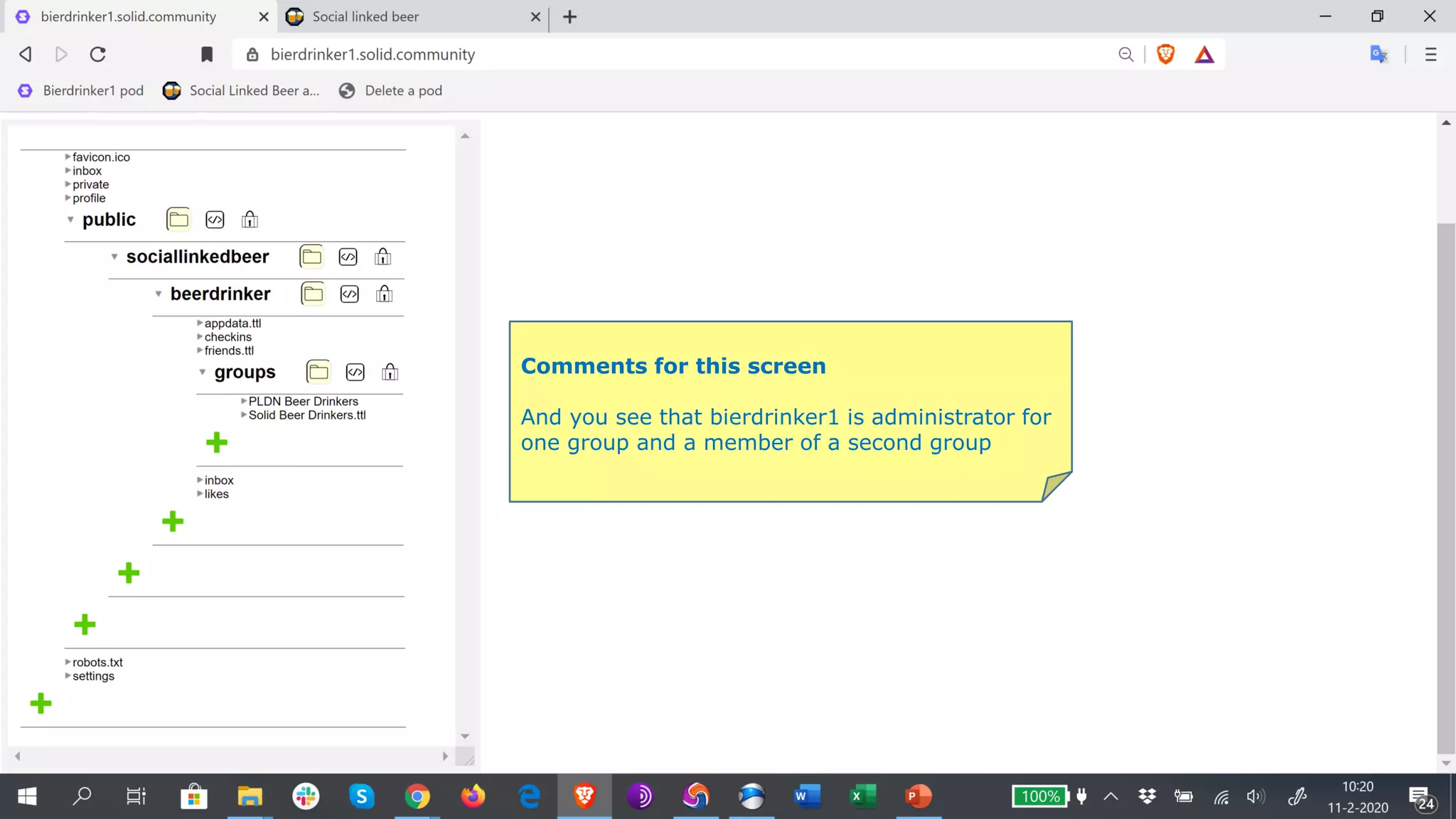
Task: Open sharing lock icon for public
Action: (x=250, y=220)
